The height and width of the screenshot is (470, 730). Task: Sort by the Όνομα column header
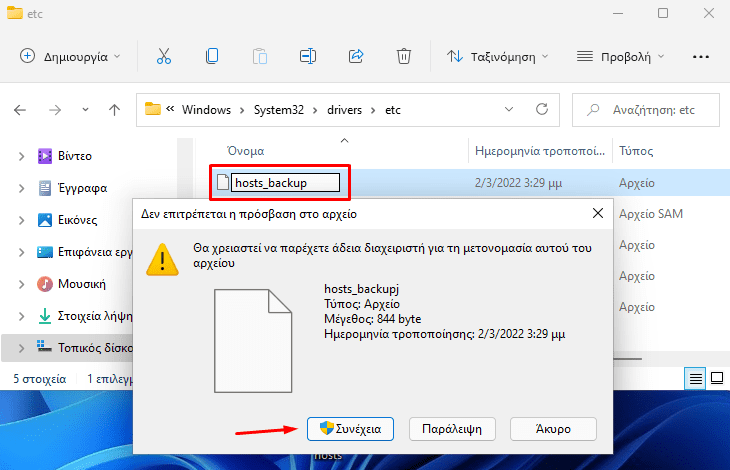pos(245,151)
